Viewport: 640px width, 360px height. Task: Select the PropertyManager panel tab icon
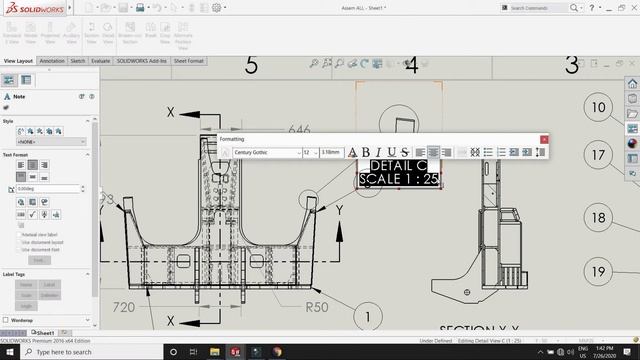click(9, 80)
